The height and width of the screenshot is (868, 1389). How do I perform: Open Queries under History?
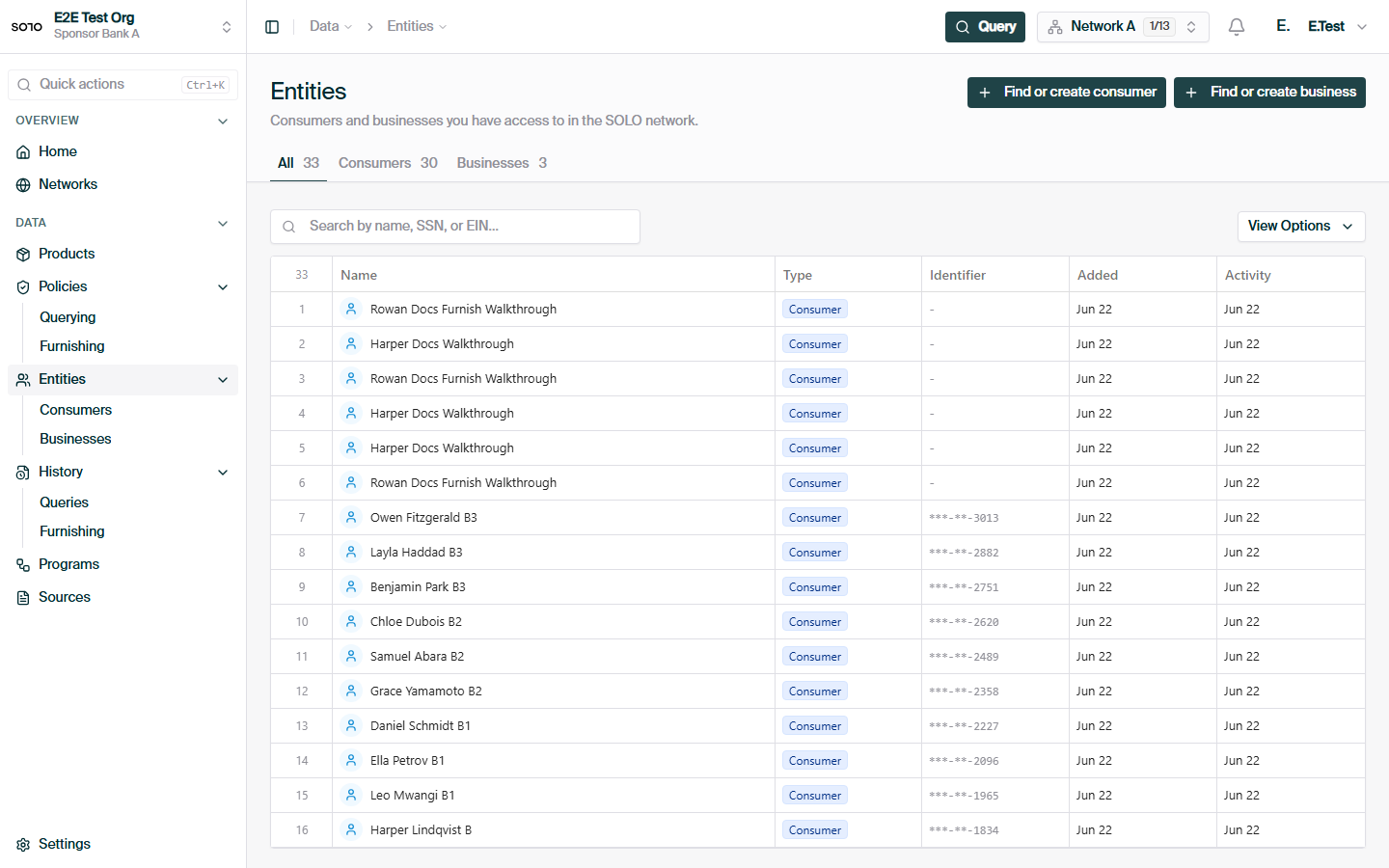pos(64,502)
